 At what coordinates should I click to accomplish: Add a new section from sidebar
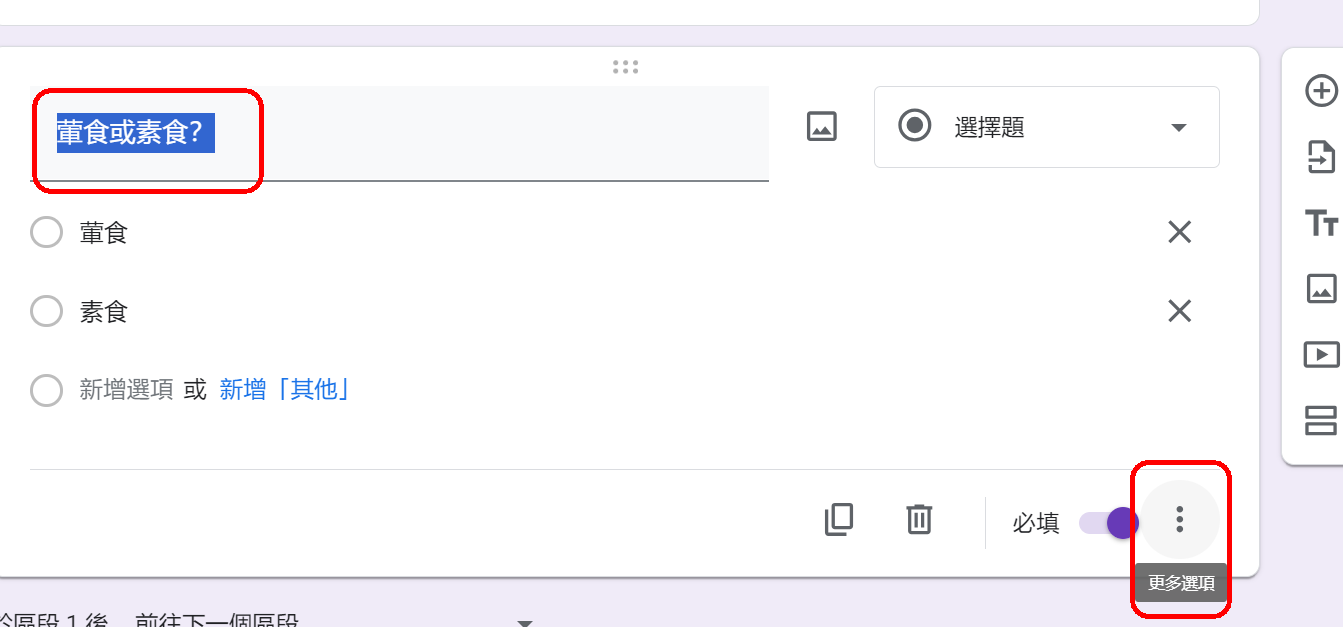1321,420
